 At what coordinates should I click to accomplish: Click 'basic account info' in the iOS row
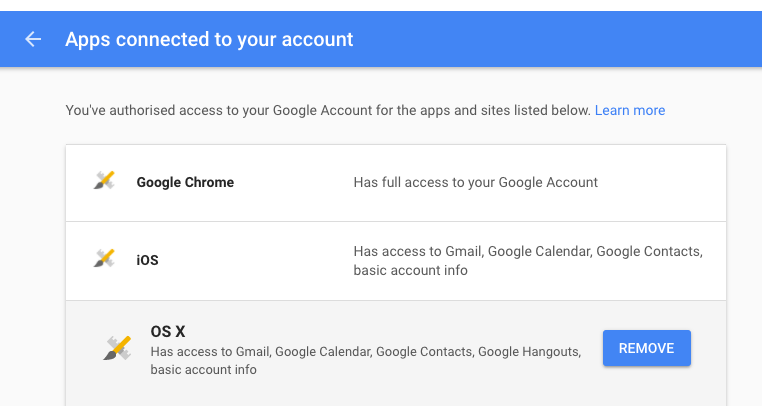click(x=410, y=270)
